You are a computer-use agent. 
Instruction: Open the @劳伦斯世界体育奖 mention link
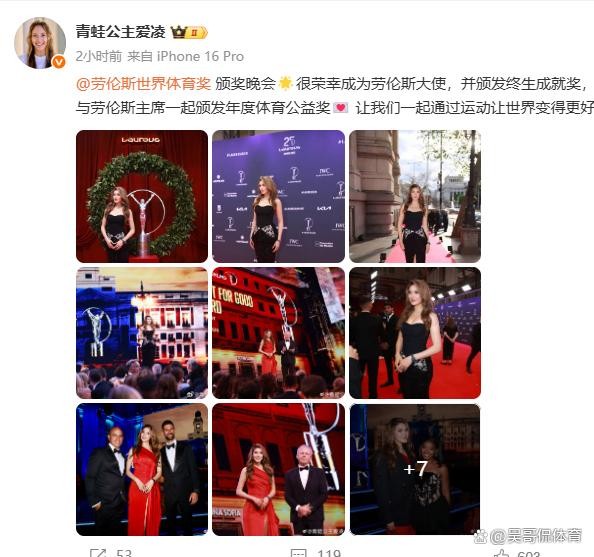coord(143,84)
